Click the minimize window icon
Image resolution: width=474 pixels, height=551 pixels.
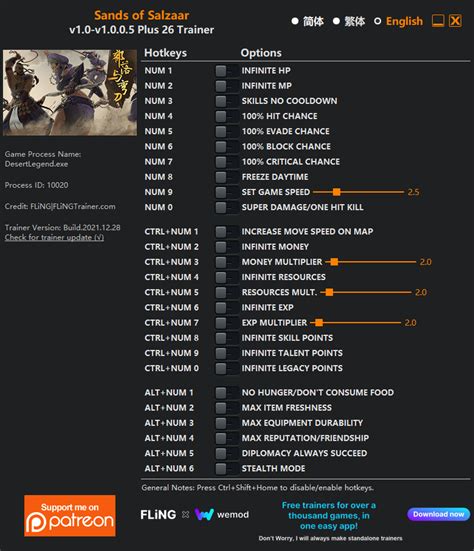pyautogui.click(x=438, y=21)
